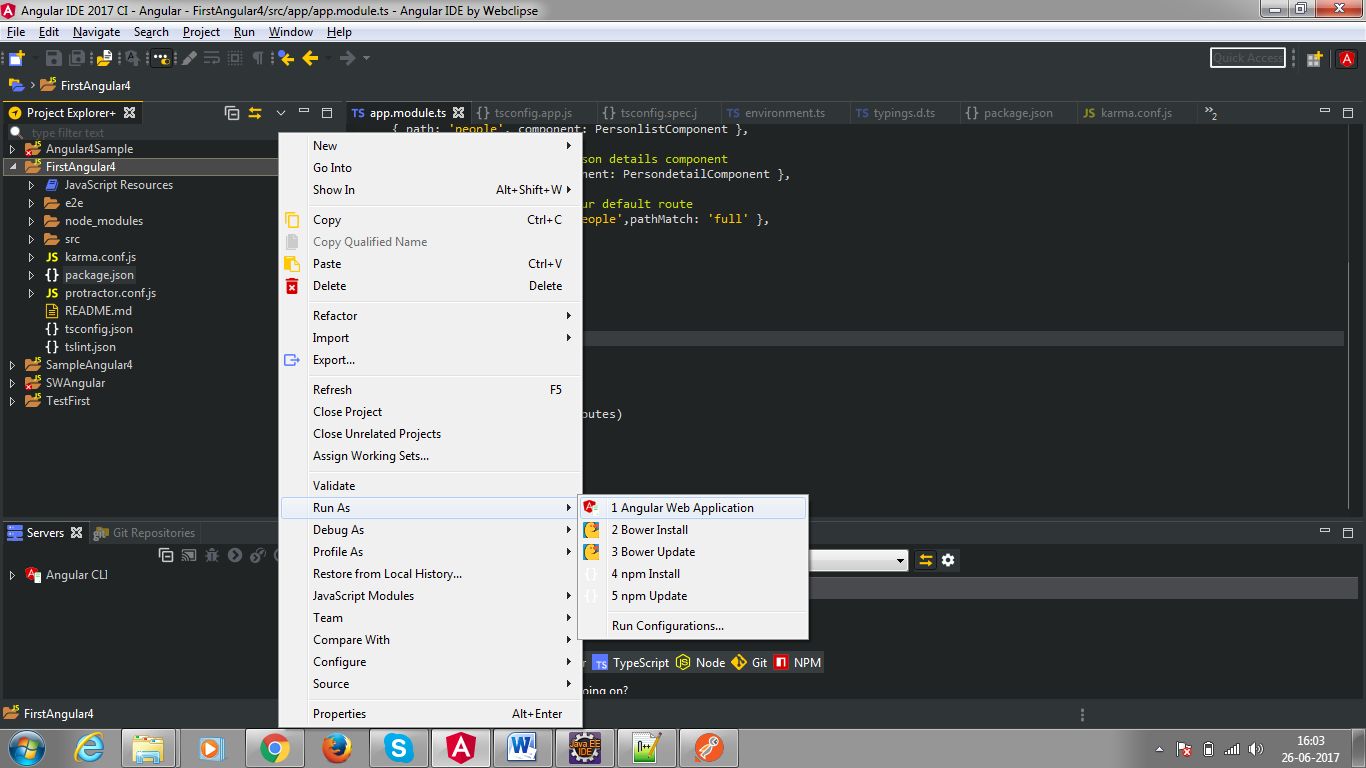
Task: Expand the node_modules folder
Action: pos(31,221)
